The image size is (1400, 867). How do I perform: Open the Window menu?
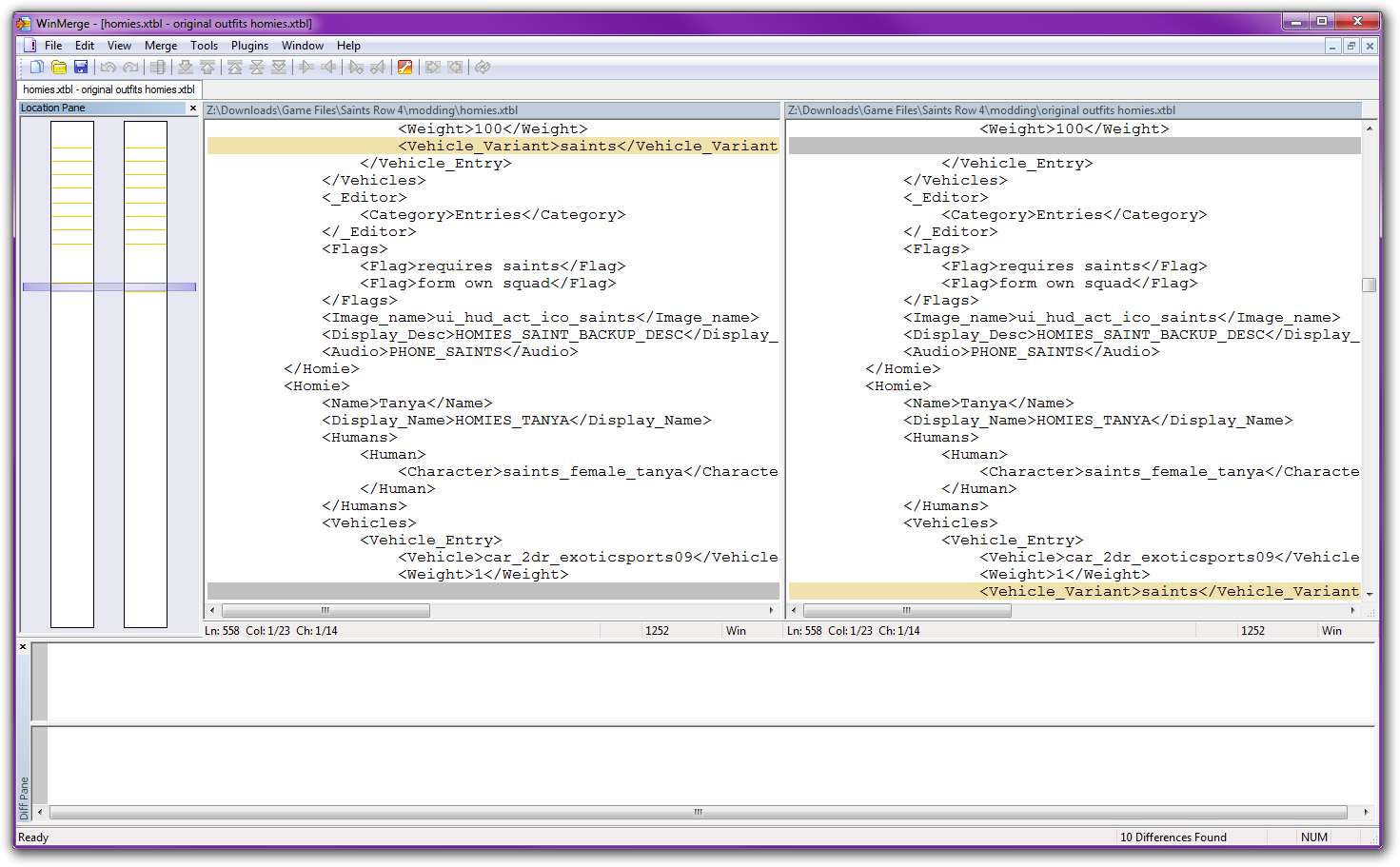(x=303, y=46)
